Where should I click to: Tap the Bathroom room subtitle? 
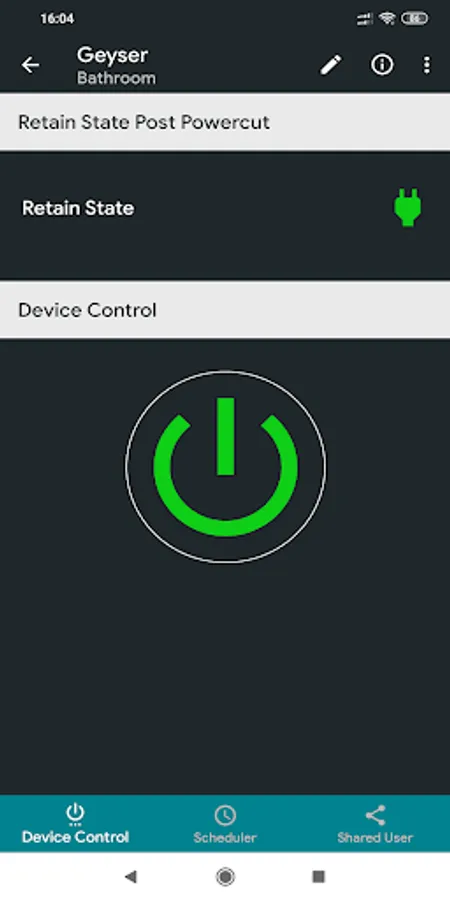pos(117,78)
